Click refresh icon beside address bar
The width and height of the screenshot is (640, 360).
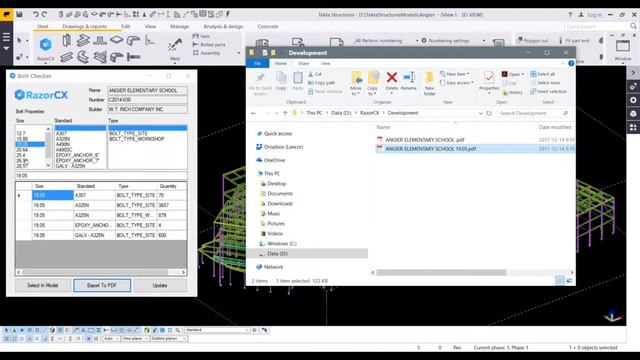[489, 113]
